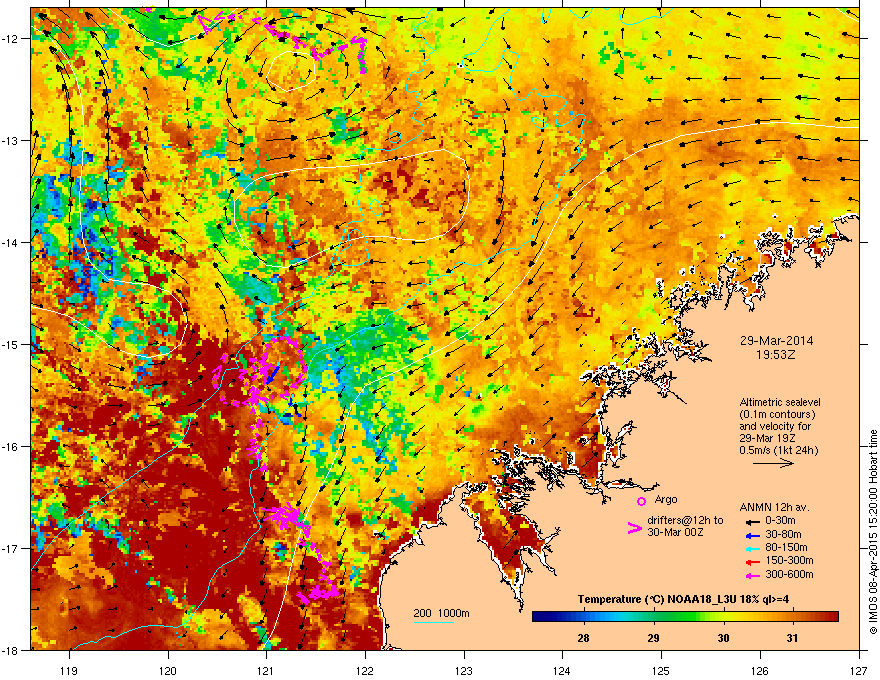The height and width of the screenshot is (680, 880).
Task: Click the magenta 300-600m arrow legend symbol
Action: point(751,576)
